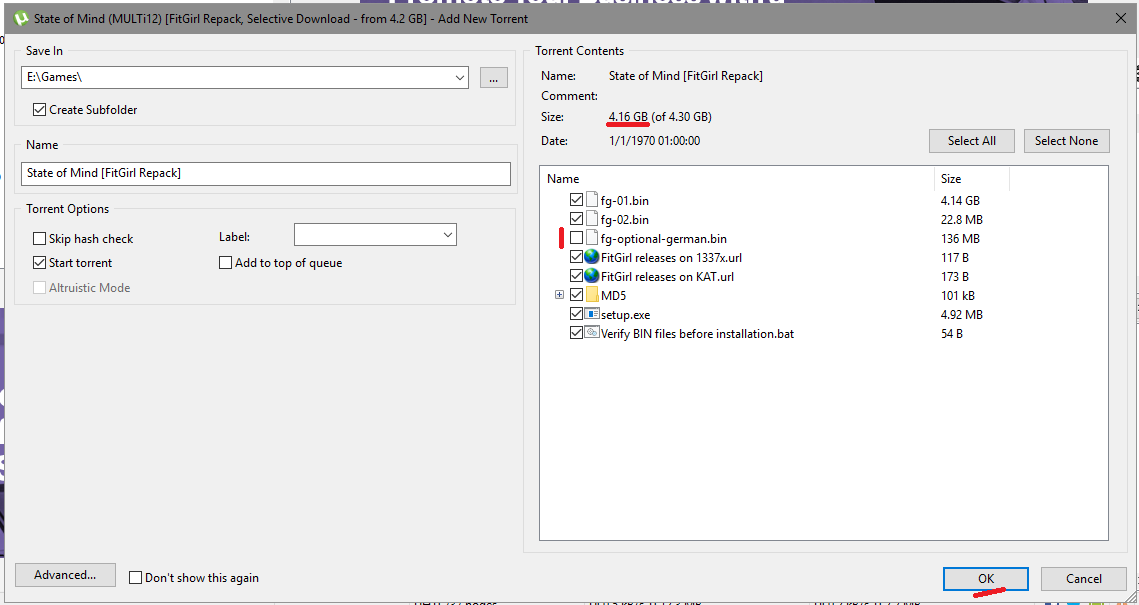
Task: Select setup.exe file name
Action: (625, 314)
